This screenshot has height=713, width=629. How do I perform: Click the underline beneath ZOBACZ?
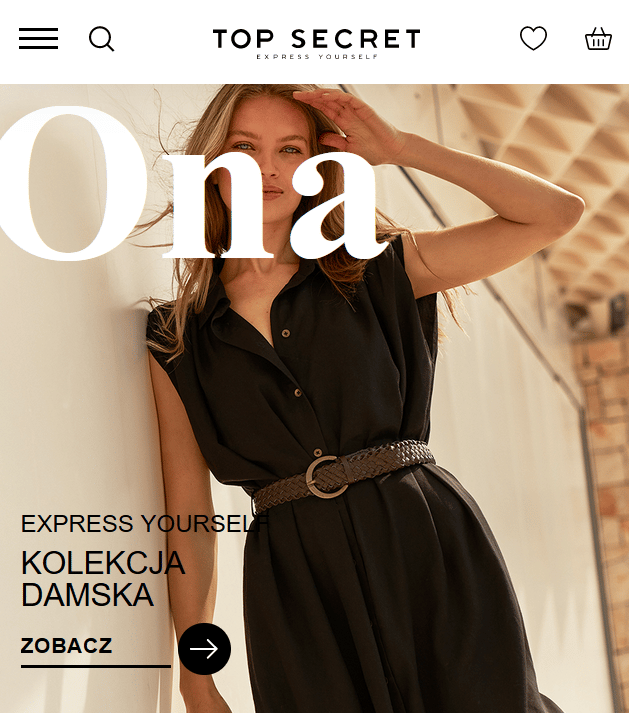click(x=96, y=666)
